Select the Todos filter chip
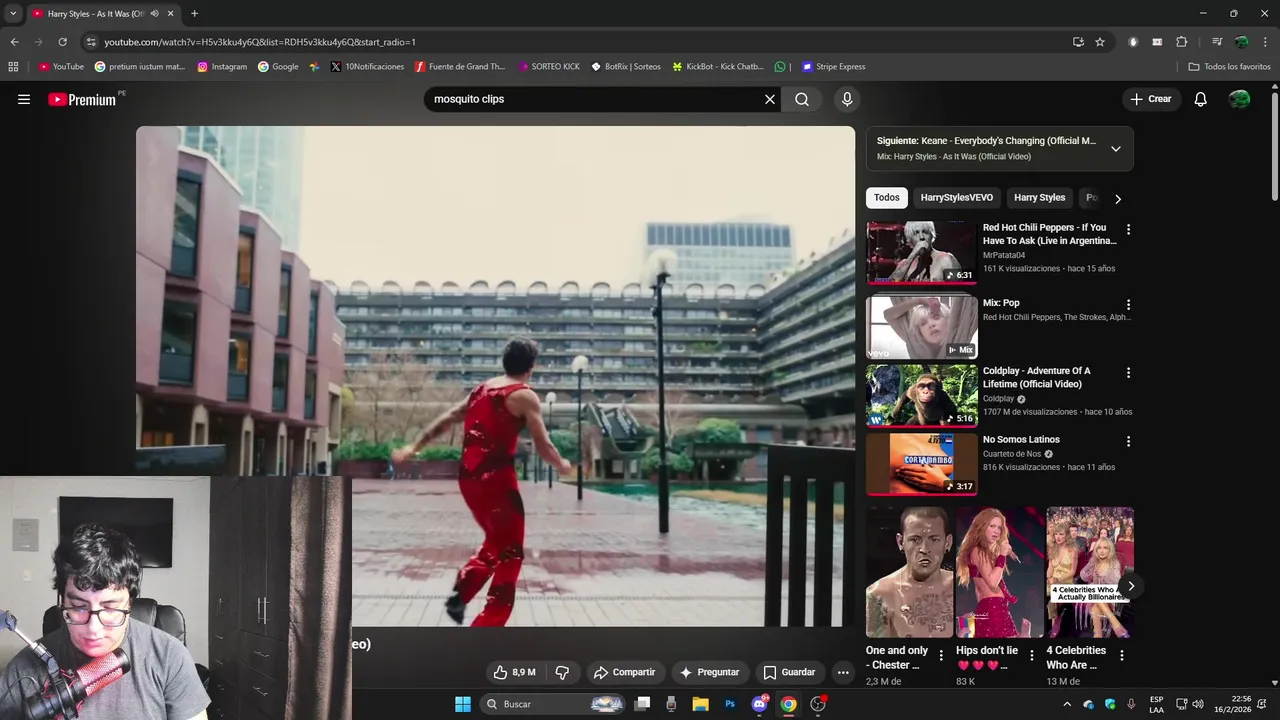This screenshot has height=720, width=1280. coord(887,197)
